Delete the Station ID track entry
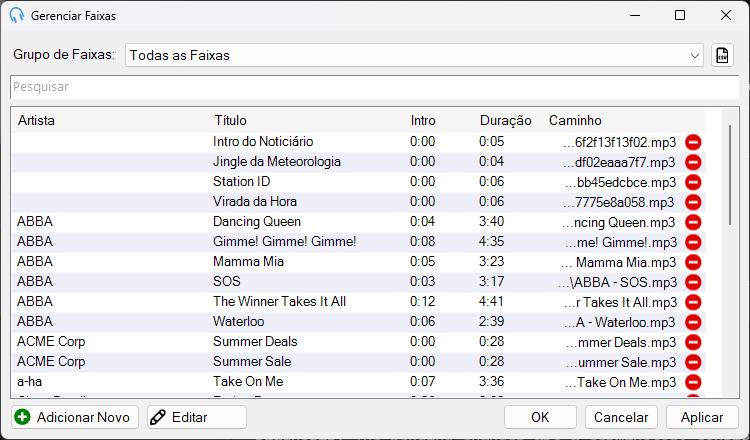The width and height of the screenshot is (750, 440). click(693, 182)
